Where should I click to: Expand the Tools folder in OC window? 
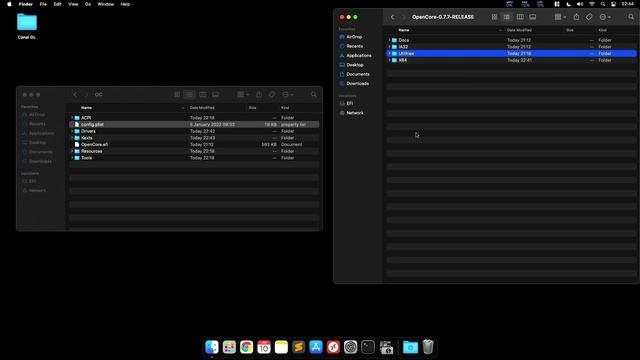click(x=72, y=158)
